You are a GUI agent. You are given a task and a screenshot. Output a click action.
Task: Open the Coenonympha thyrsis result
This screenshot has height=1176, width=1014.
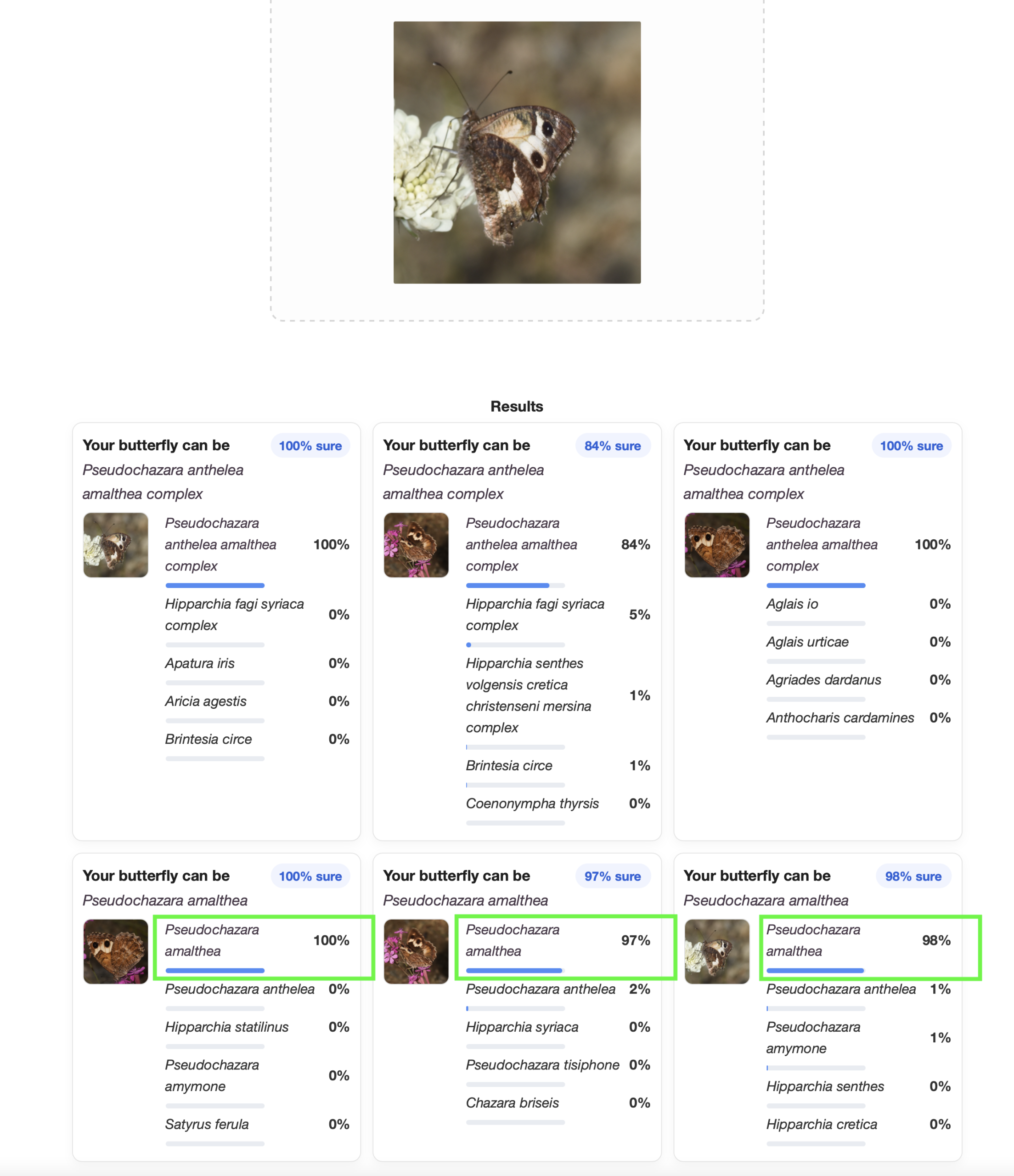pos(532,803)
